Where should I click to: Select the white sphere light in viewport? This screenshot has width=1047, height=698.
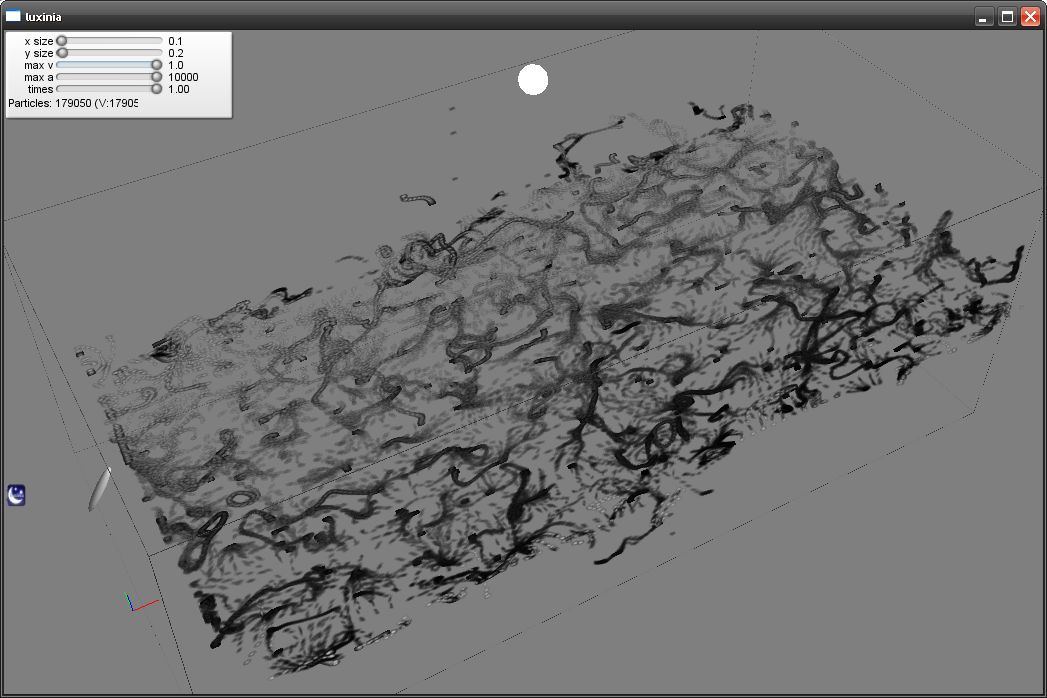pos(533,80)
